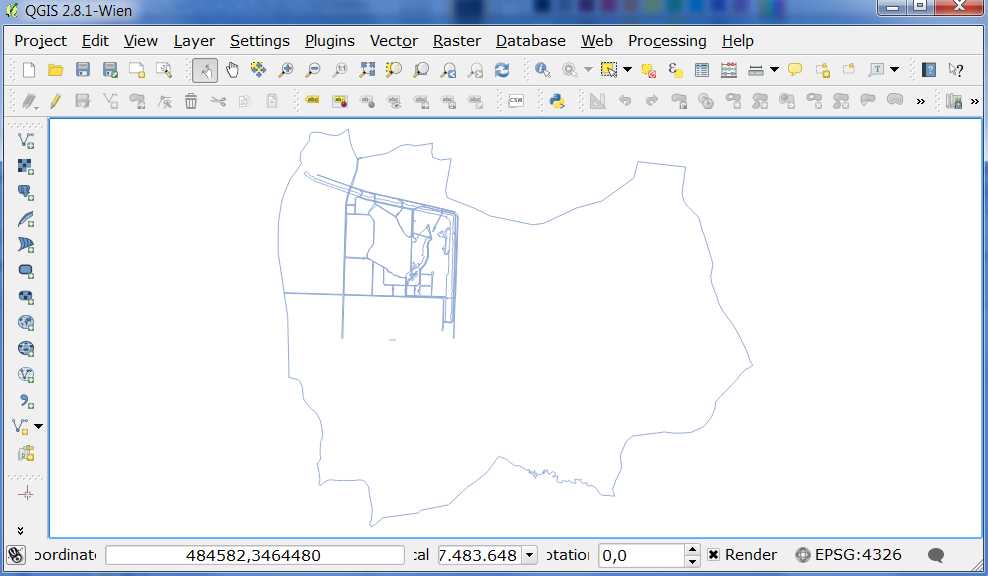Add vector layer from left sidebar
988x576 pixels.
[x=26, y=141]
